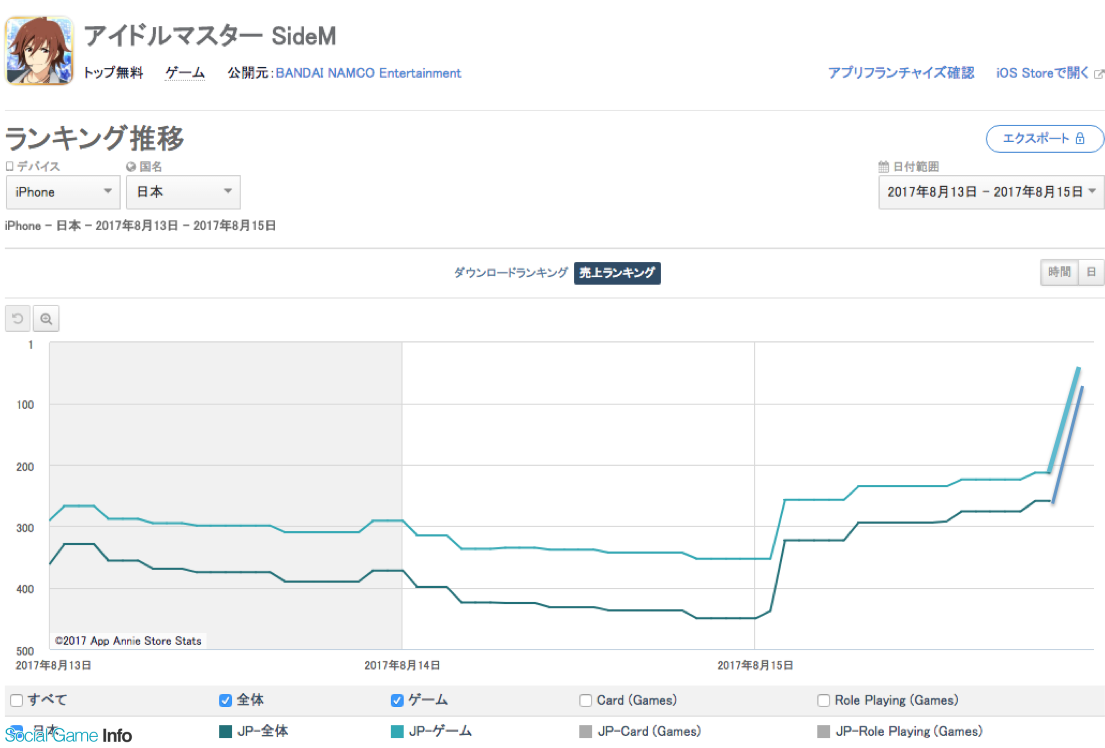Click the JP-全体 legend label
This screenshot has width=1105, height=748.
tap(263, 731)
